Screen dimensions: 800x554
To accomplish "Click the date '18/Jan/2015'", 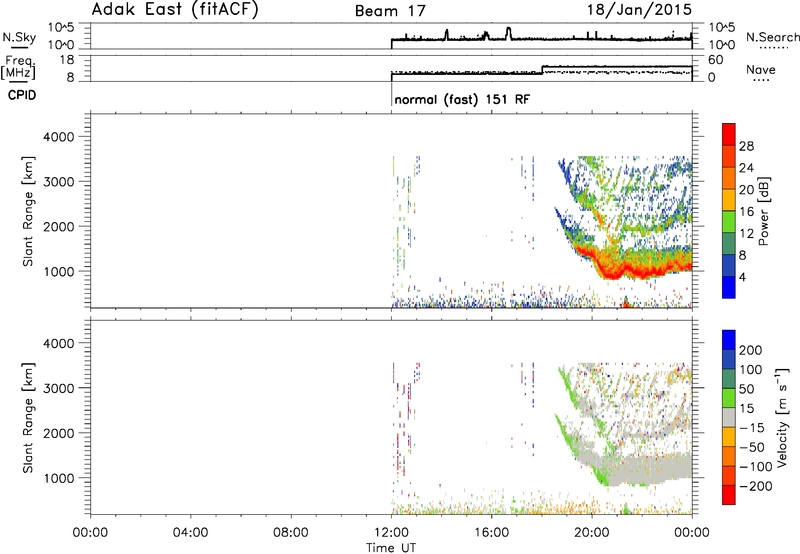I will click(639, 10).
